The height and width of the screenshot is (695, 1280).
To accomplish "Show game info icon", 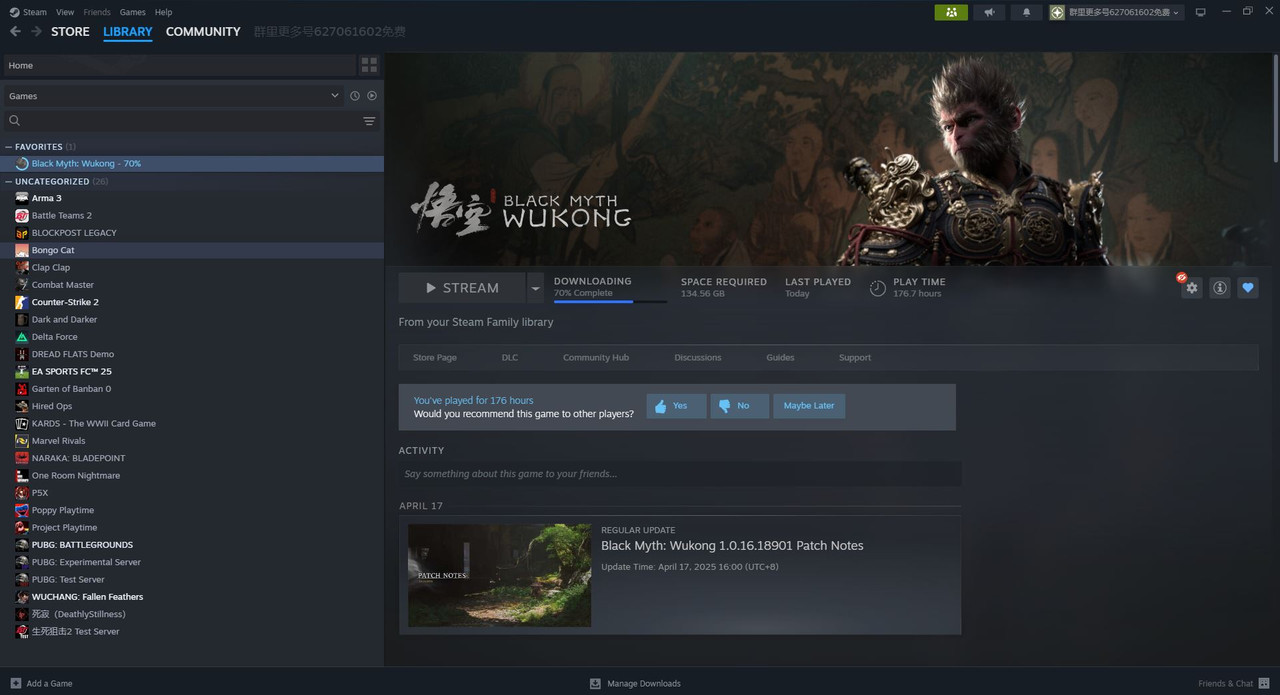I will point(1220,288).
